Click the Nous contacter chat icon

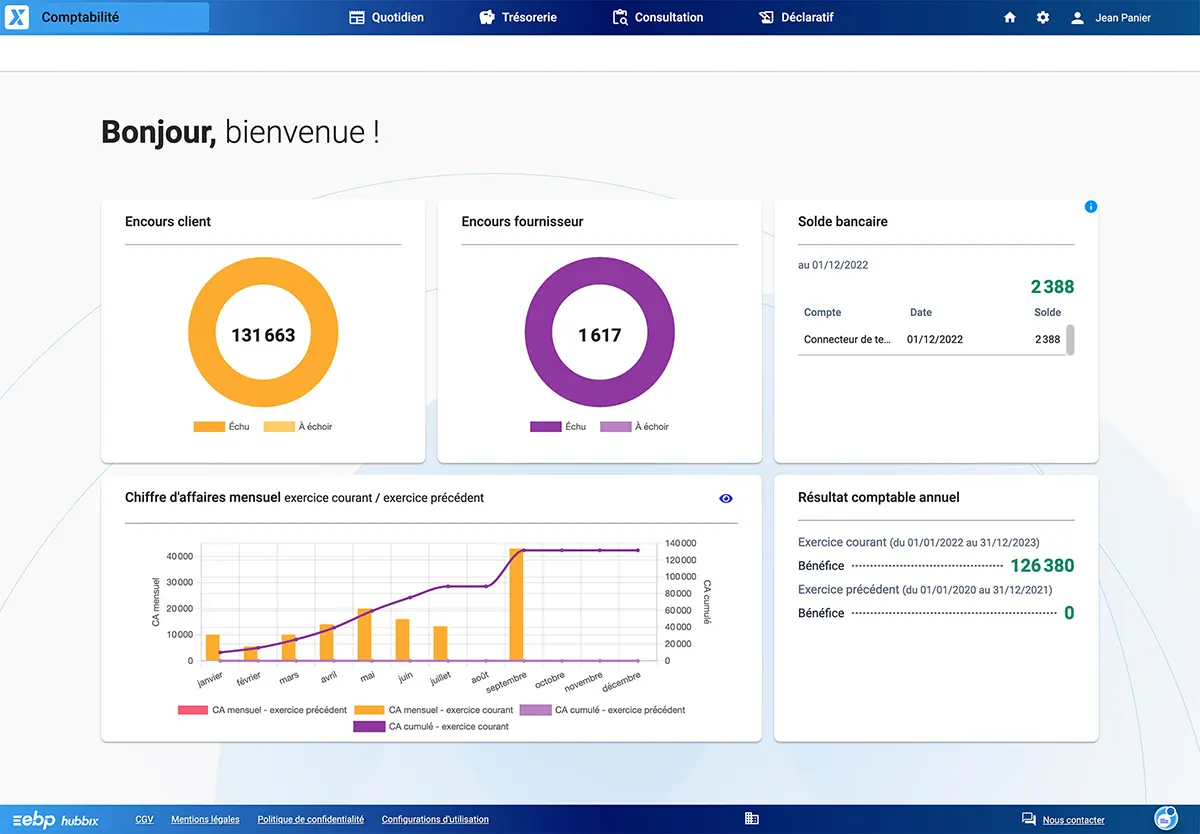point(1028,819)
